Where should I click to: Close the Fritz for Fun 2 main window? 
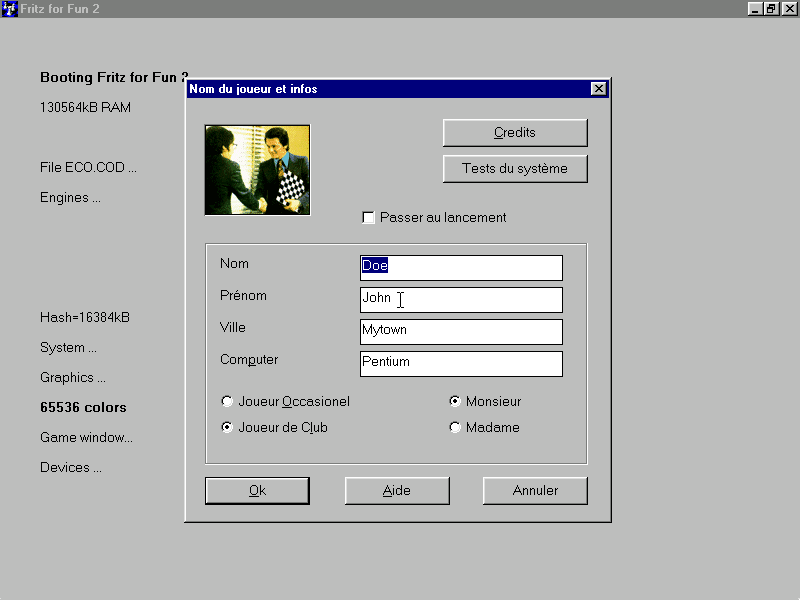790,9
